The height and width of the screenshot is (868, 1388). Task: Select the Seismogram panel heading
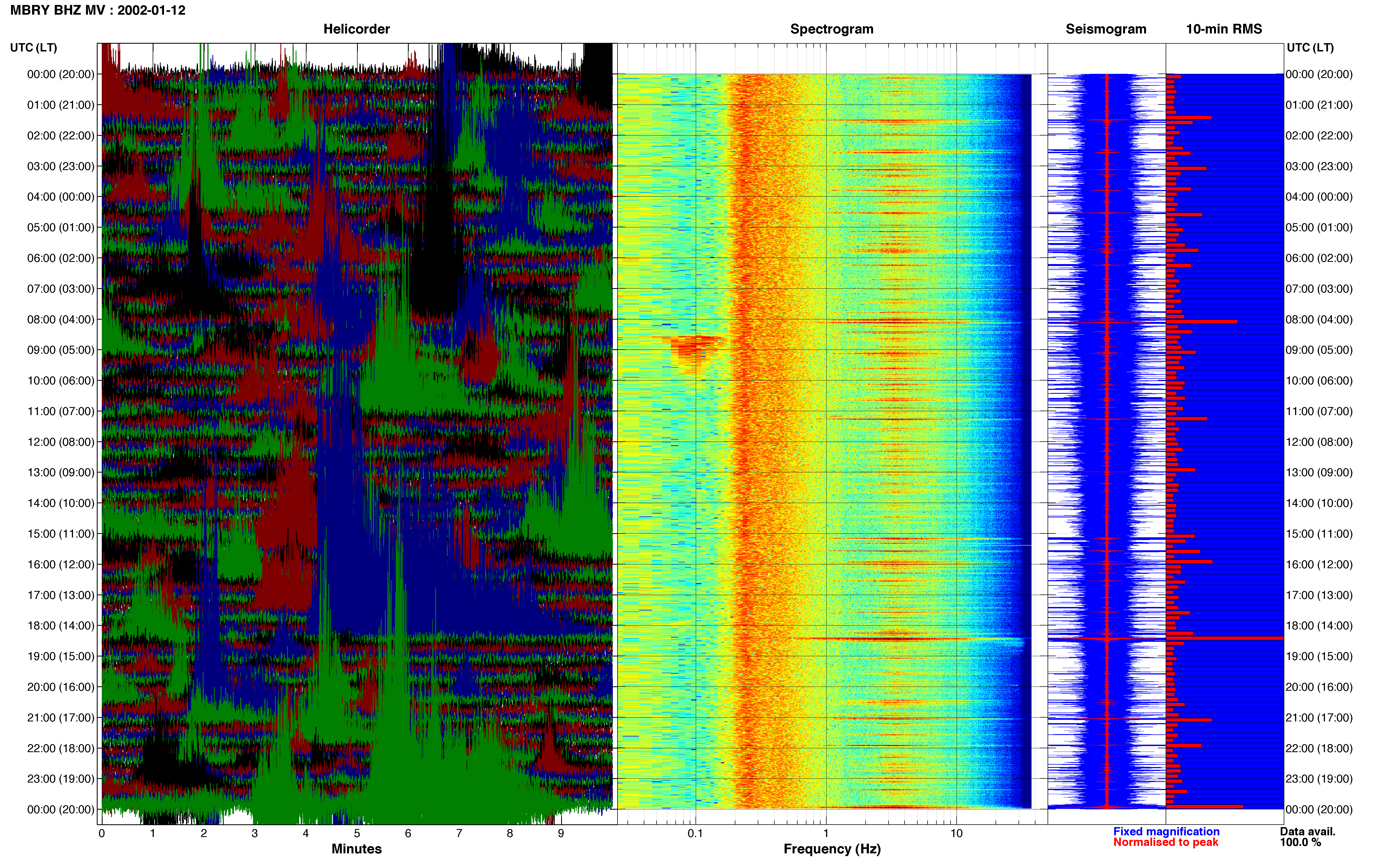(x=1106, y=29)
